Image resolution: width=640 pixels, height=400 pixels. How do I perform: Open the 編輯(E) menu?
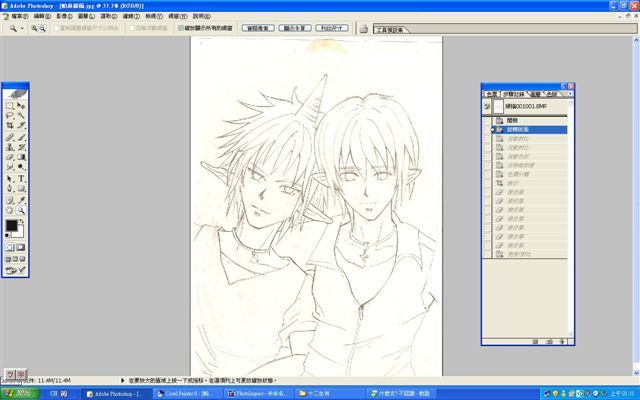42,16
